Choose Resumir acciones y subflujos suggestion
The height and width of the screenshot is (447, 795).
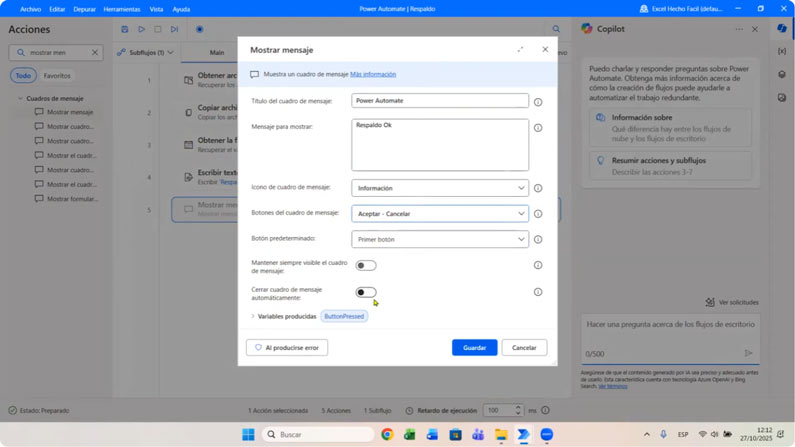click(x=670, y=166)
